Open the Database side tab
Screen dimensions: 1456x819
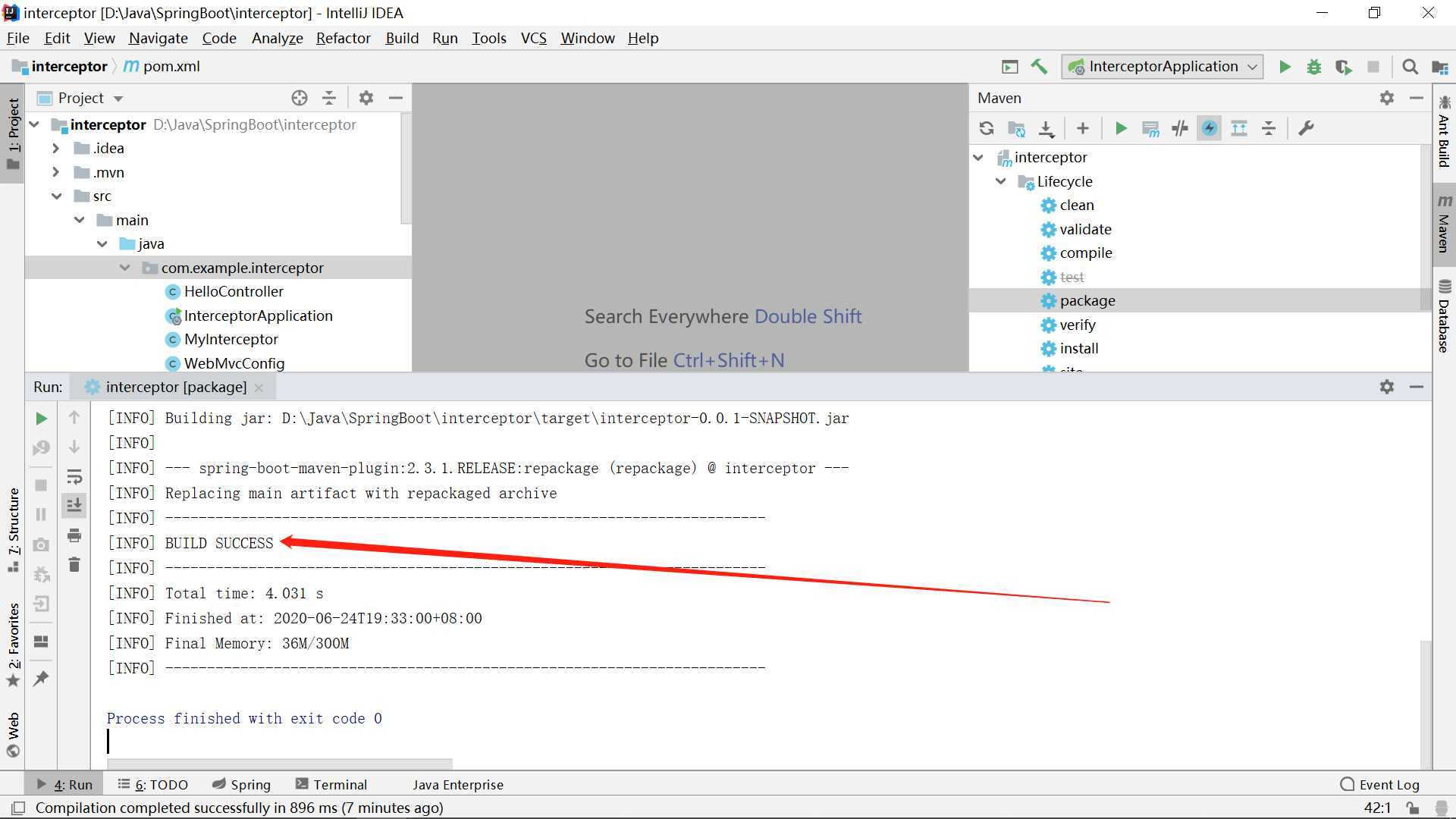(x=1444, y=315)
